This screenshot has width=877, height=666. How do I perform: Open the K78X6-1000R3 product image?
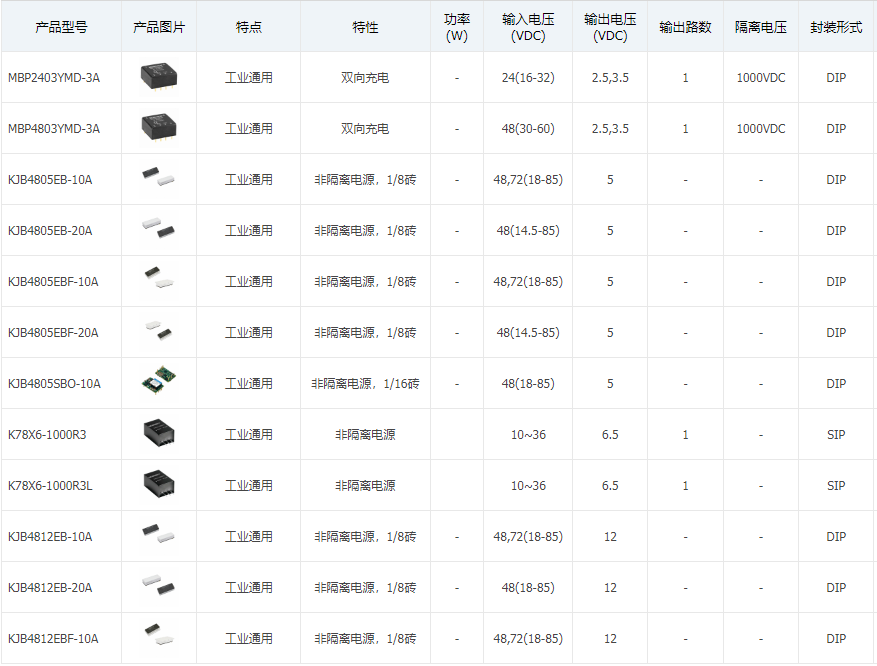tap(159, 433)
